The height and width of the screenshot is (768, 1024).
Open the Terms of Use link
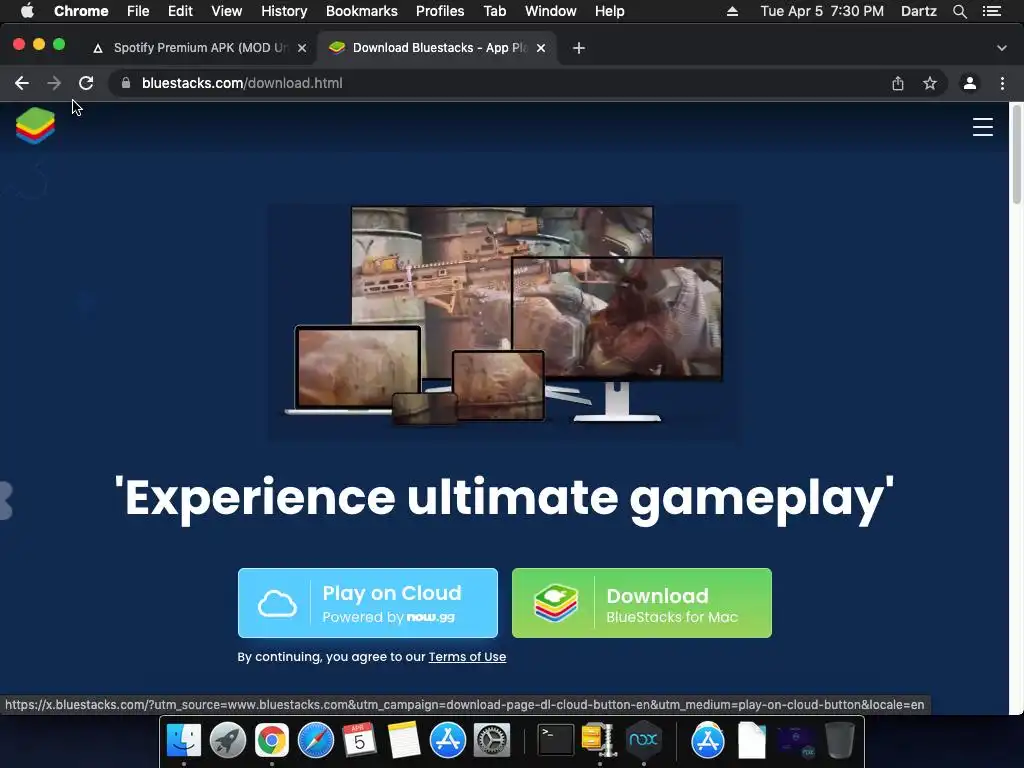467,657
